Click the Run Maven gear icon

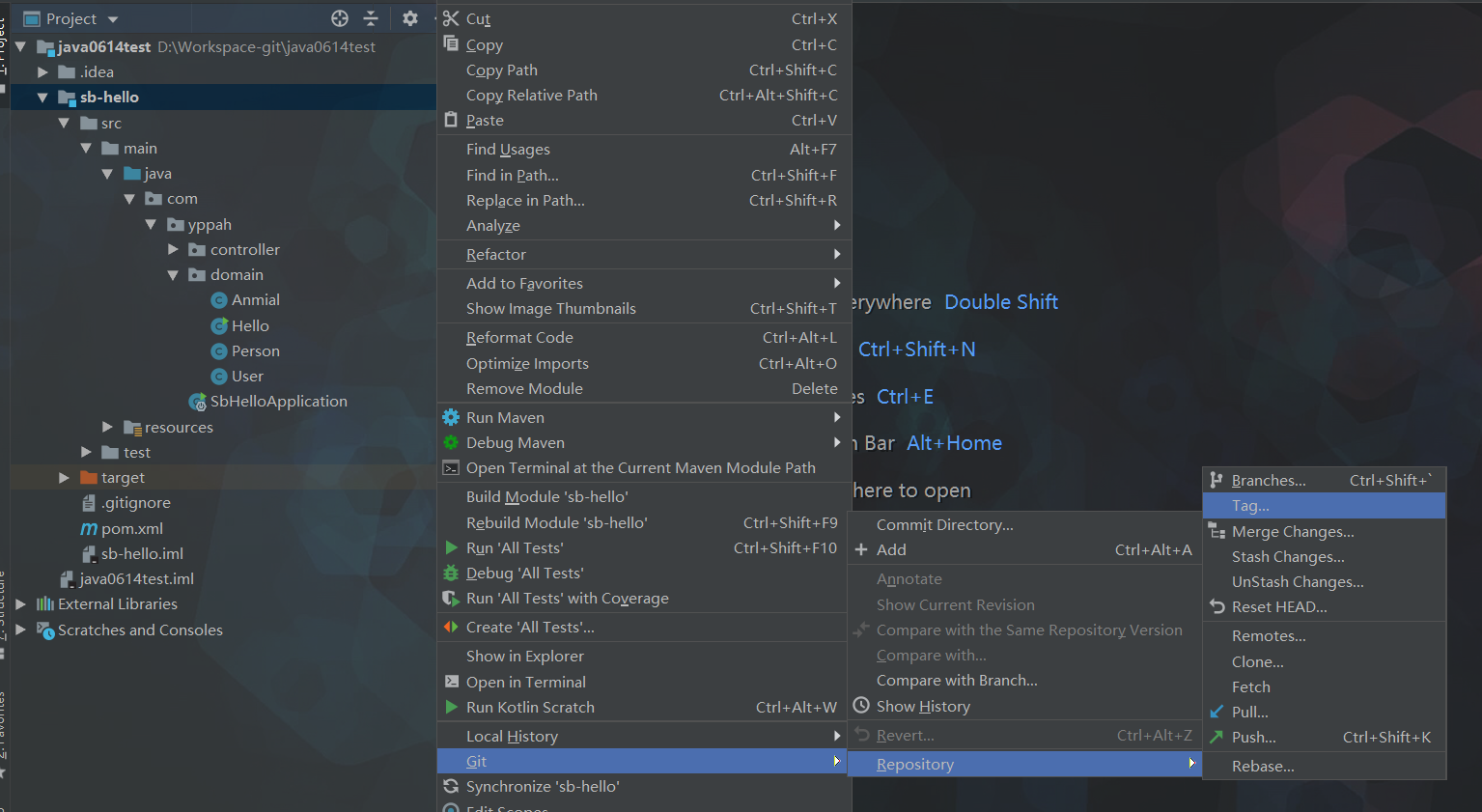(451, 417)
